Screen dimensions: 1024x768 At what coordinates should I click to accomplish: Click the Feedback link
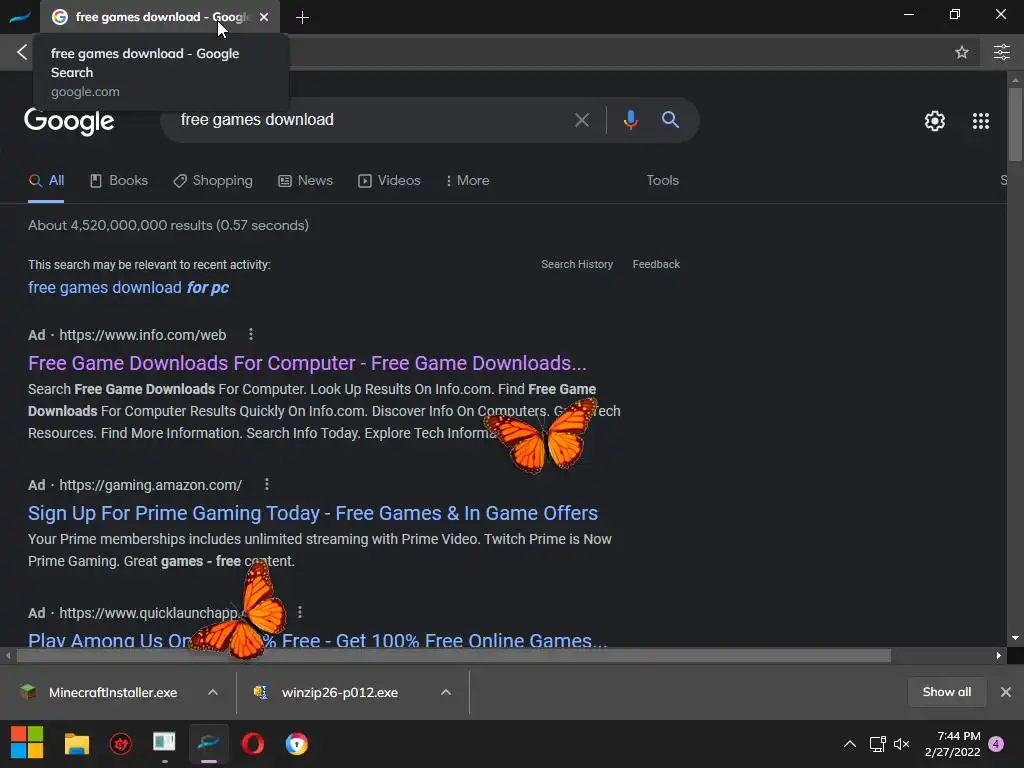pos(656,264)
